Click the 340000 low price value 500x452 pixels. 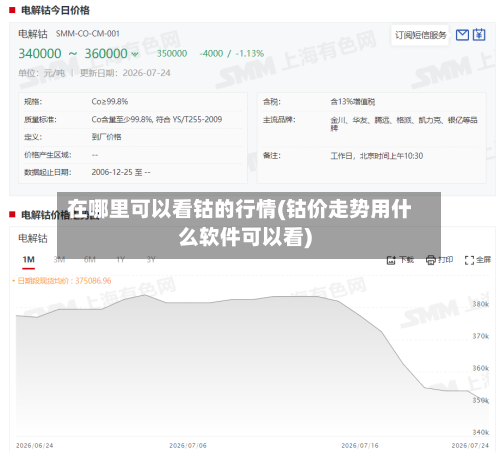pos(40,54)
